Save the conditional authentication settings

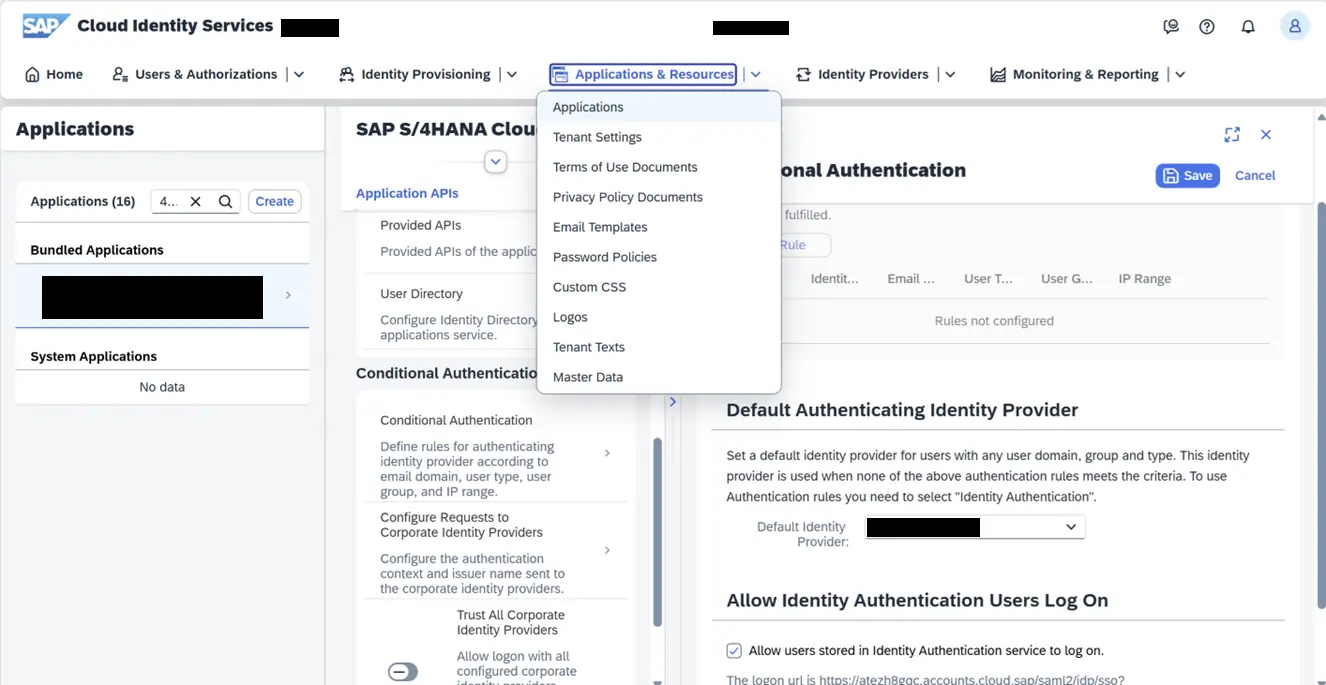point(1188,175)
